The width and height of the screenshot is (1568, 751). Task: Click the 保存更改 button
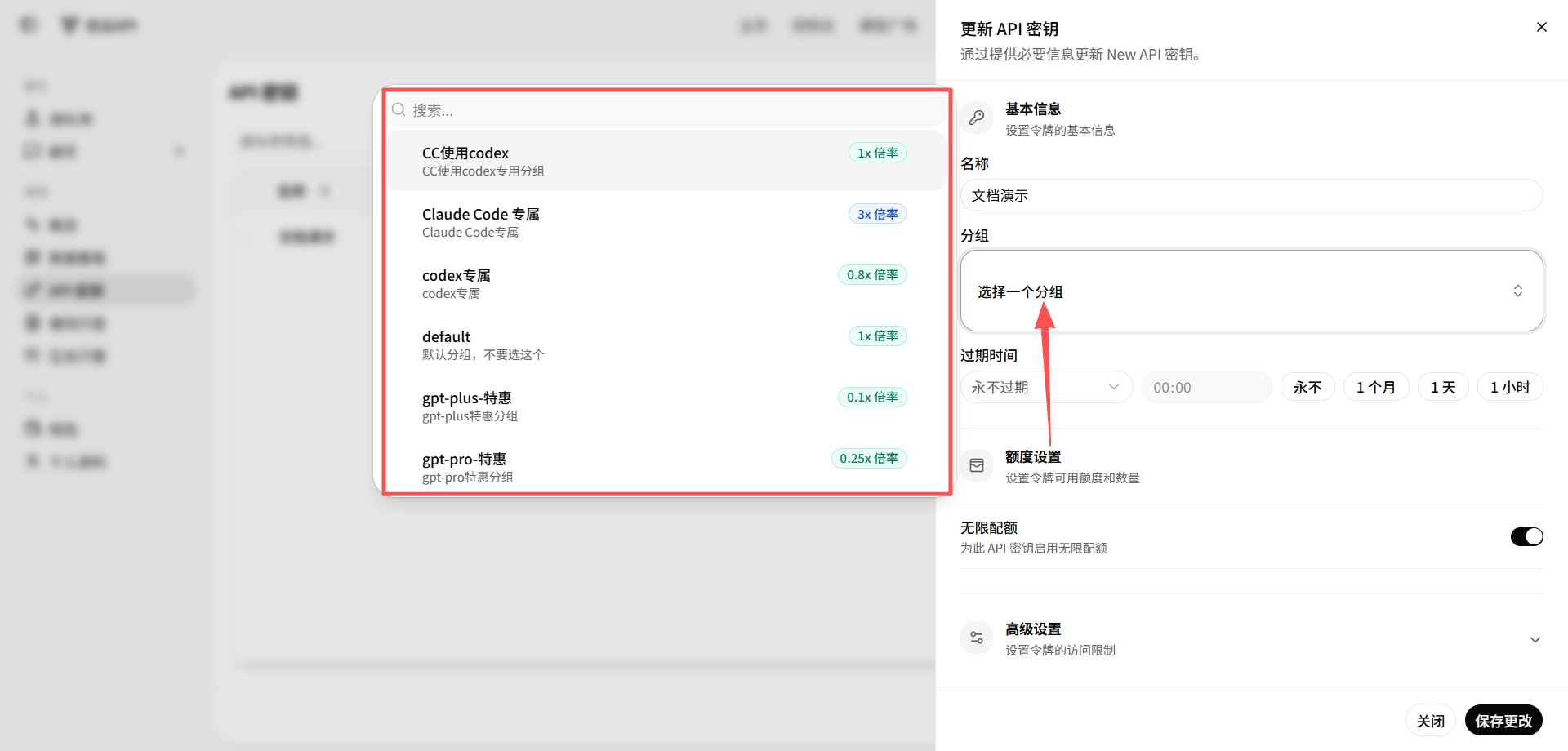coord(1503,721)
